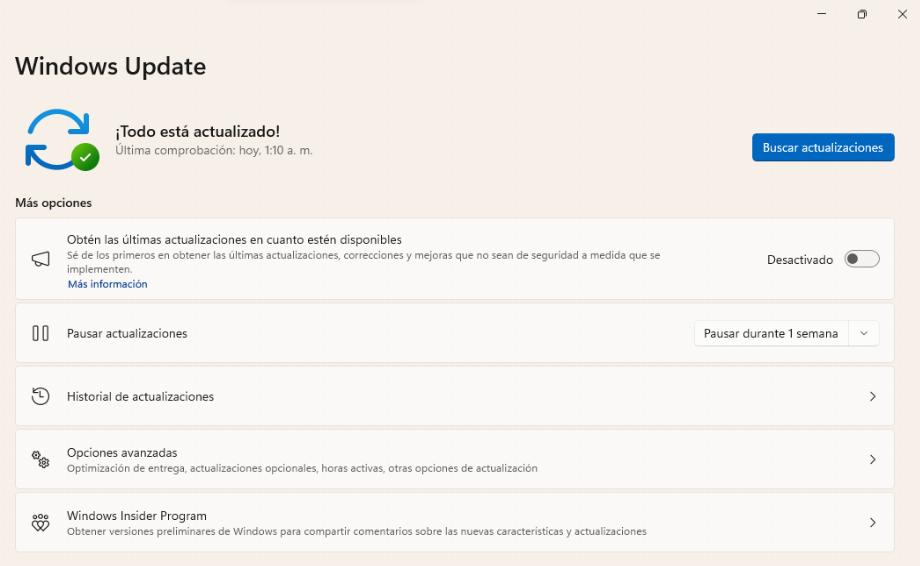Click the megaphone icon for latest updates
Screen dimensions: 920x566
[x=40, y=259]
